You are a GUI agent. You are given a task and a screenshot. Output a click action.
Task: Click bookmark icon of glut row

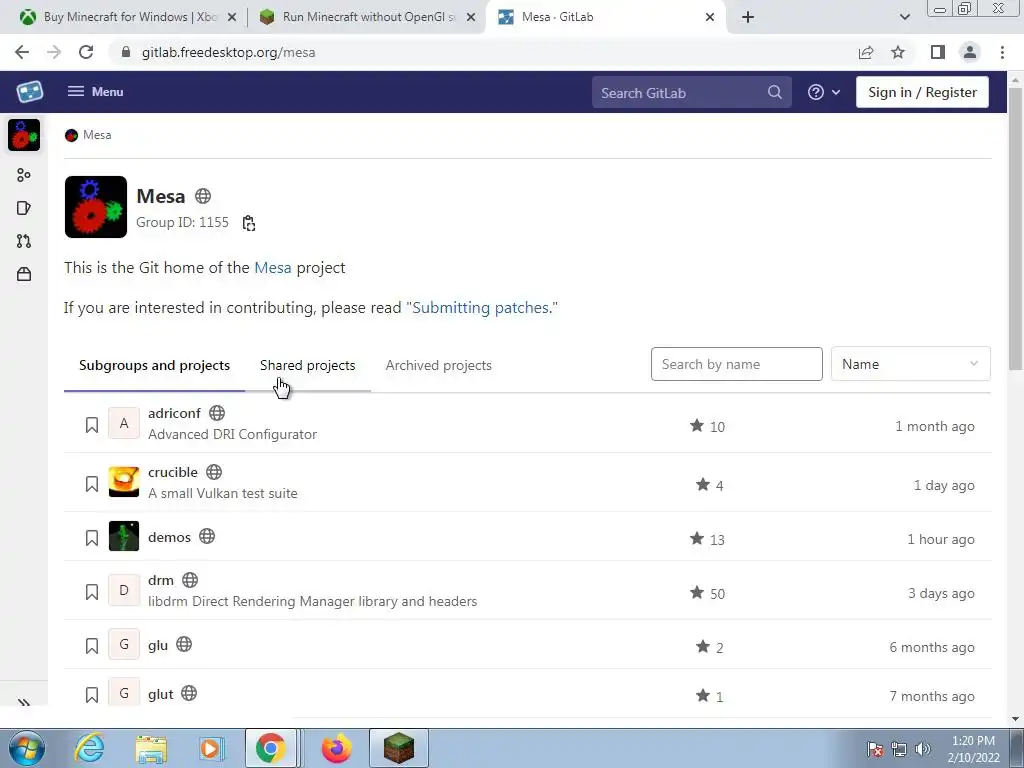(x=92, y=696)
